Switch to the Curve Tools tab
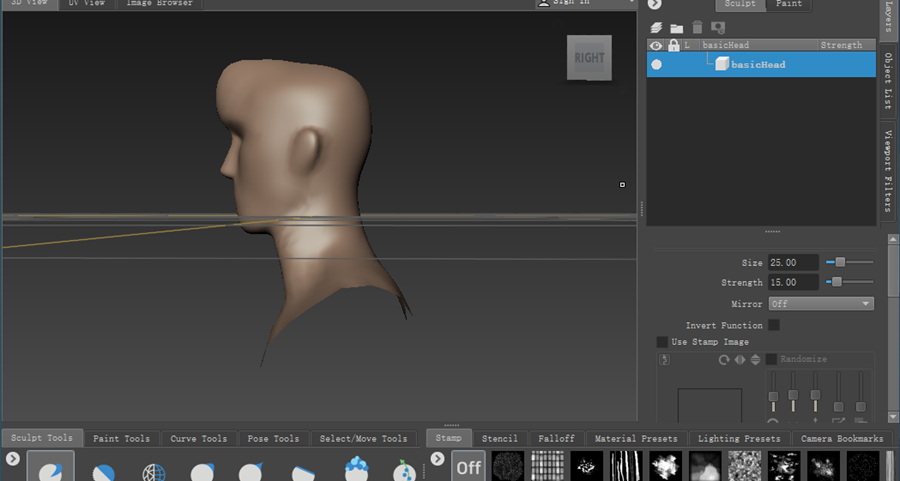This screenshot has height=481, width=900. coord(199,439)
